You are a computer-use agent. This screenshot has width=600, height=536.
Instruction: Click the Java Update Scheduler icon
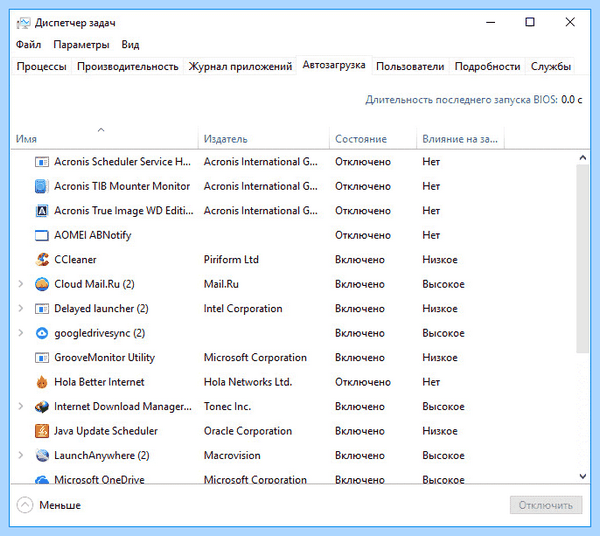42,431
